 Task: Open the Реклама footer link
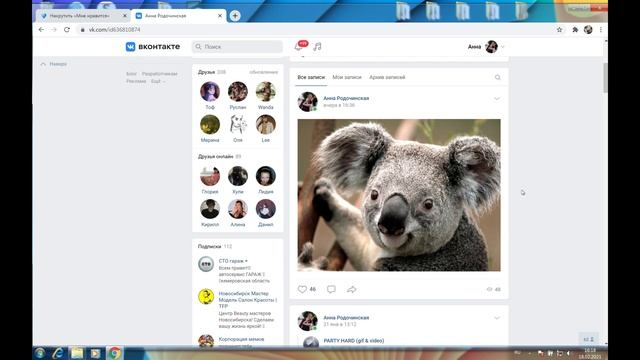(136, 81)
